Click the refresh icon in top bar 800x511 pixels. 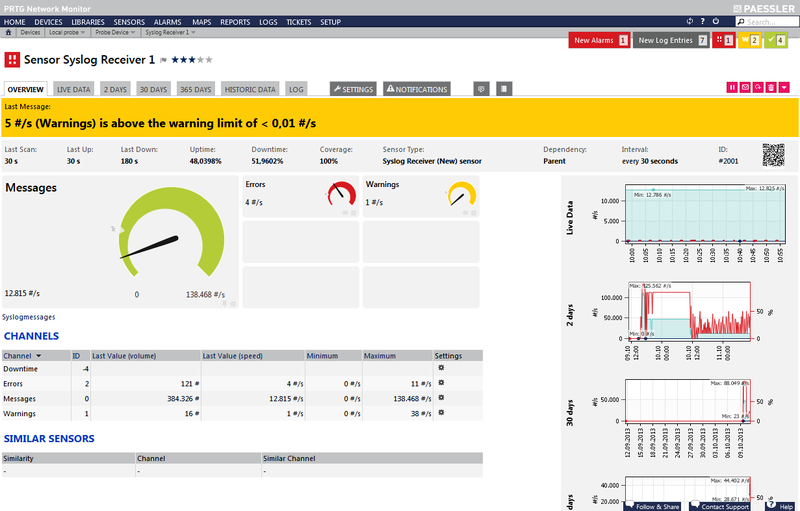690,21
